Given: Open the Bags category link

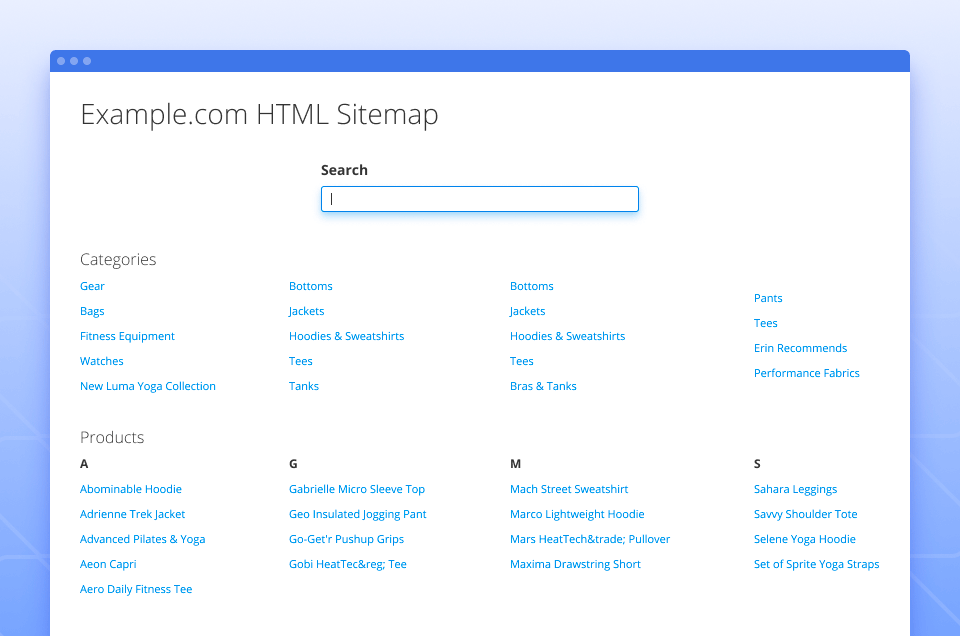Looking at the screenshot, I should (92, 311).
